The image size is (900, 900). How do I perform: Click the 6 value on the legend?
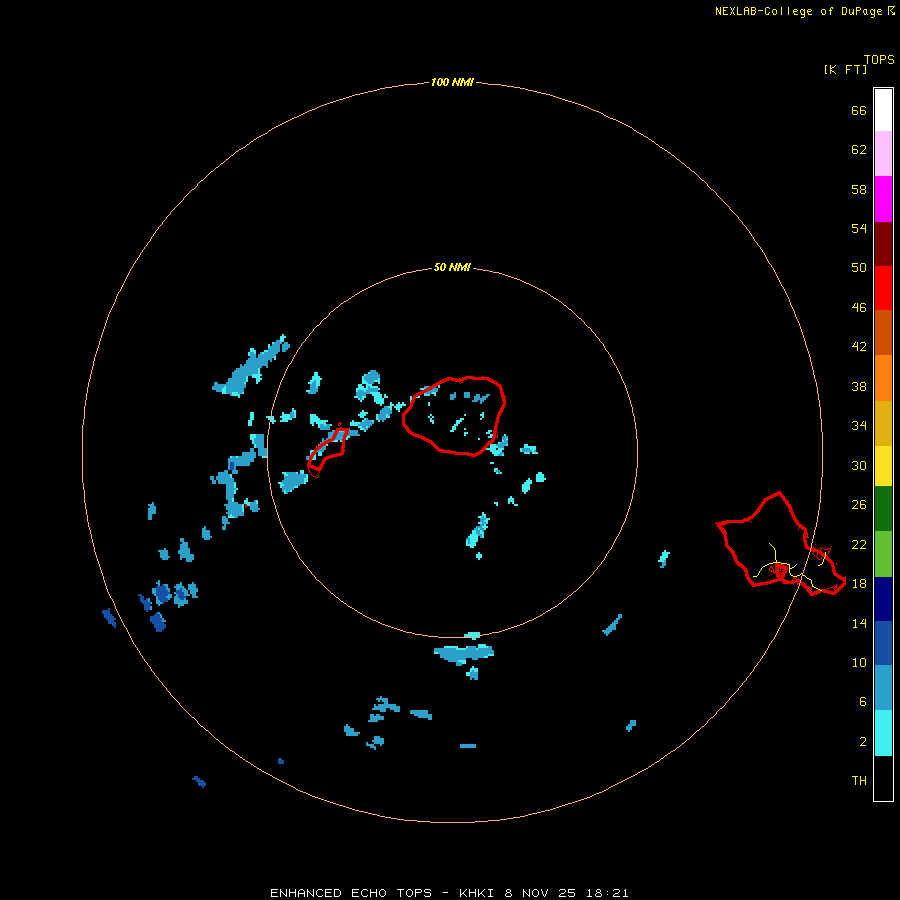pyautogui.click(x=862, y=702)
